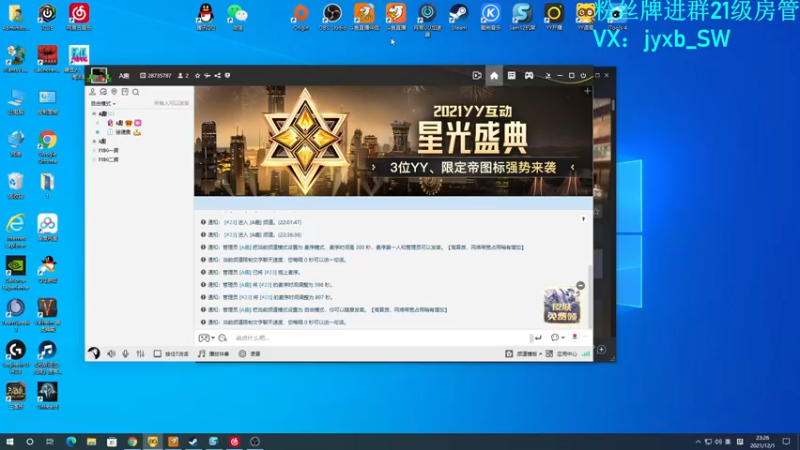Viewport: 800px width, 450px height.
Task: Open the Tencent QQ penguin desktop icon
Action: pyautogui.click(x=206, y=17)
